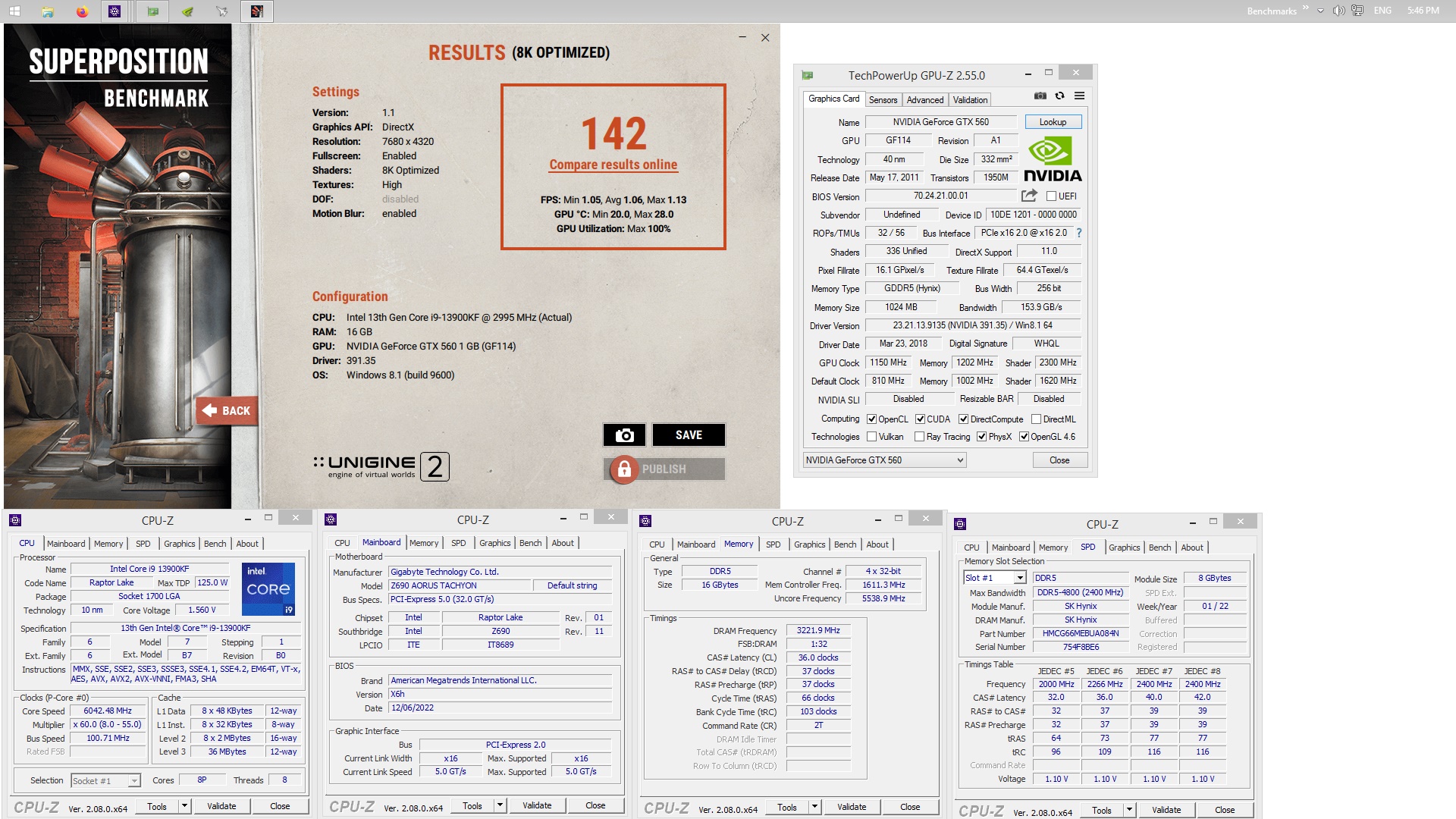Click the jet plane taskbar icon
This screenshot has height=819, width=1456.
[x=221, y=11]
